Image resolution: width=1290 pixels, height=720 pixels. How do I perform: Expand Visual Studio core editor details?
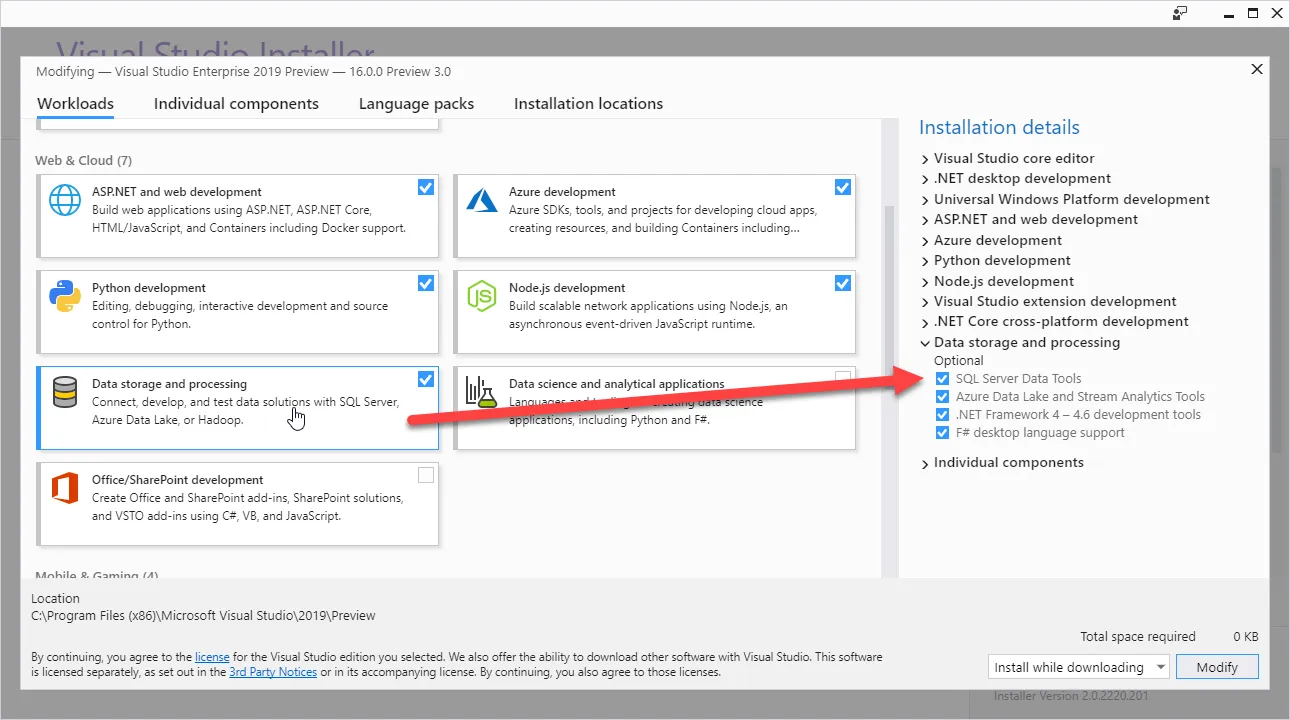(925, 159)
